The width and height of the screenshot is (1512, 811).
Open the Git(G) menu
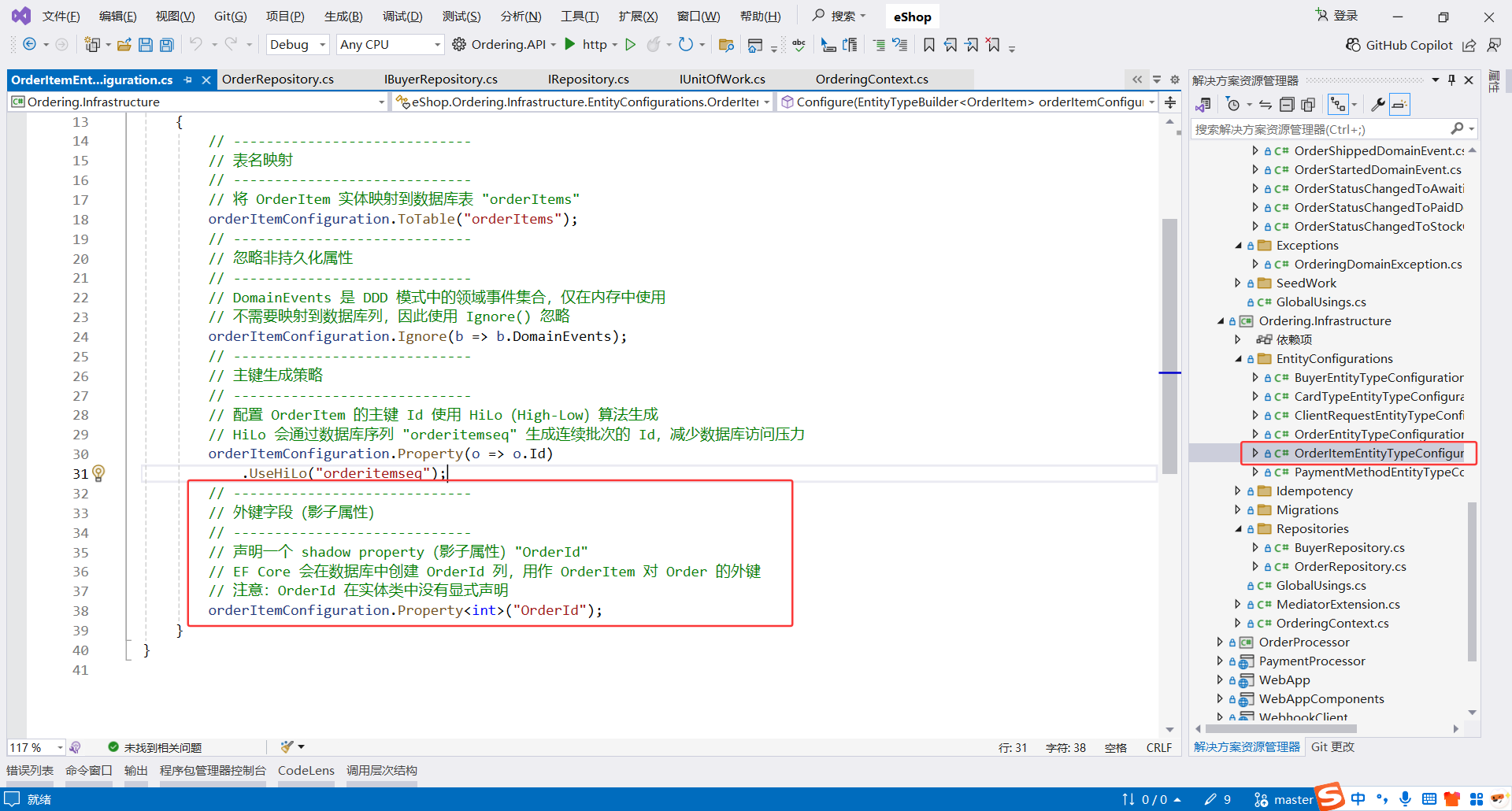(x=230, y=16)
